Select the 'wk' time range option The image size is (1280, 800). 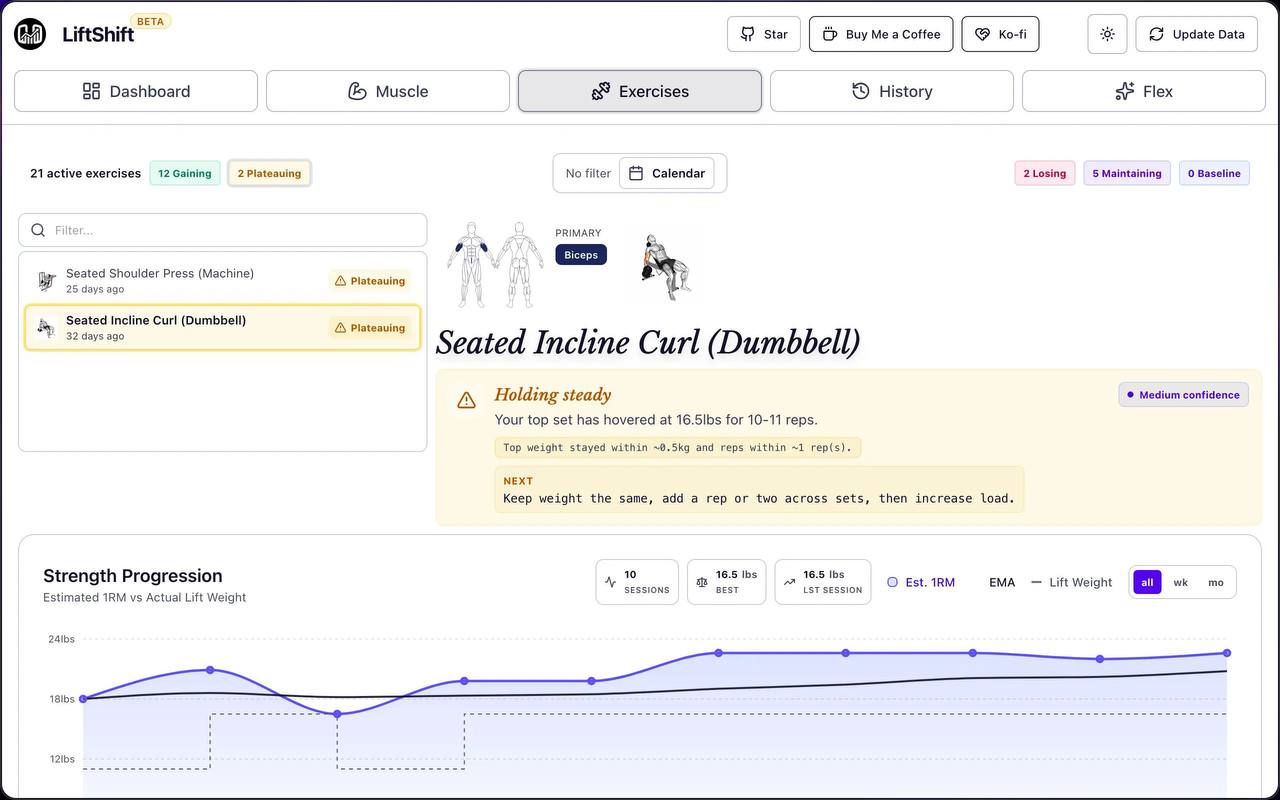[x=1181, y=582]
